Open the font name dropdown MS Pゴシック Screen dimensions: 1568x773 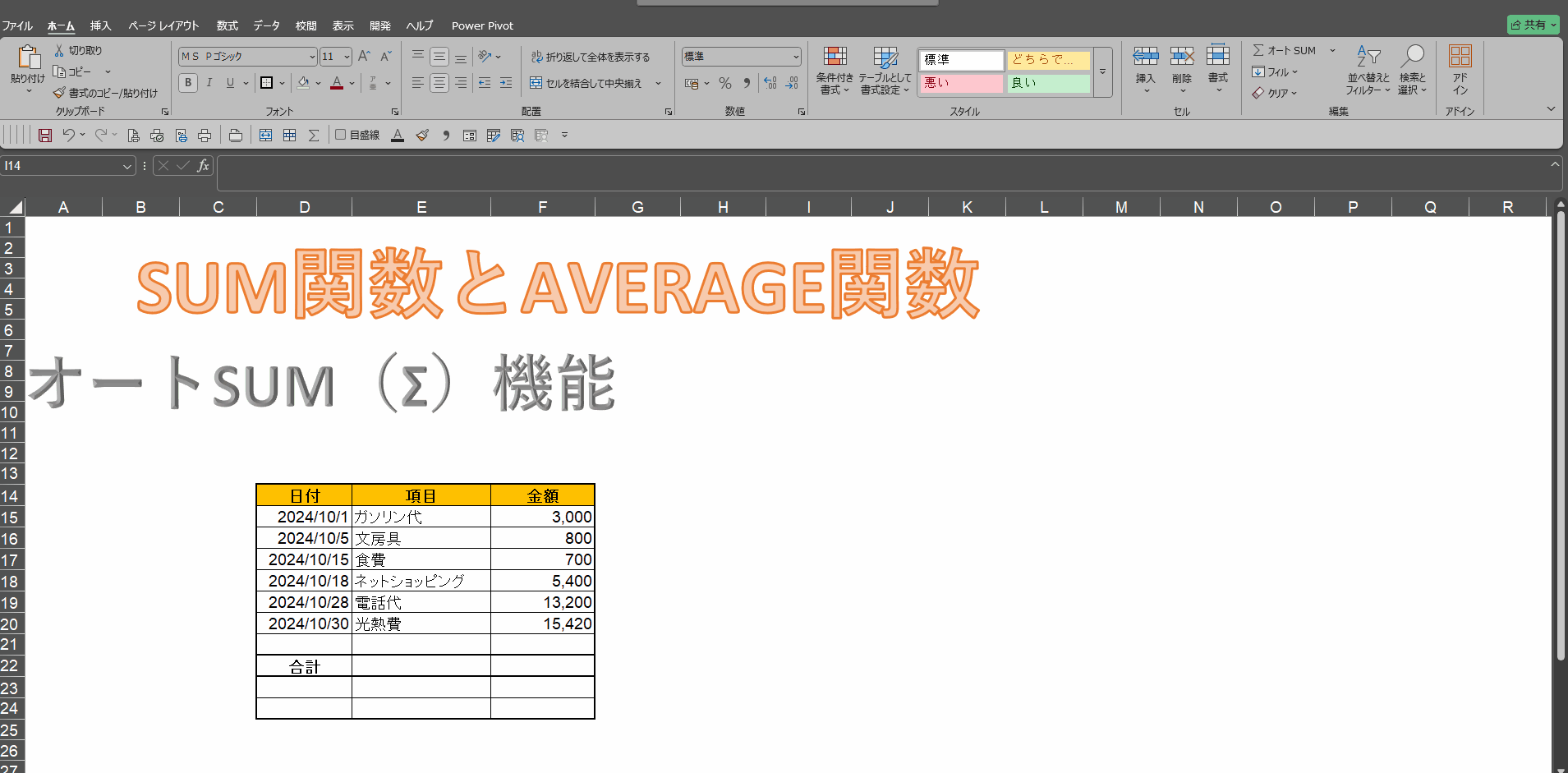tap(312, 57)
